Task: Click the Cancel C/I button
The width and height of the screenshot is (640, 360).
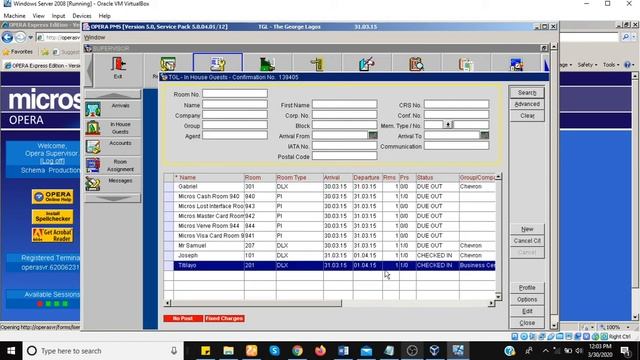Action: click(527, 241)
